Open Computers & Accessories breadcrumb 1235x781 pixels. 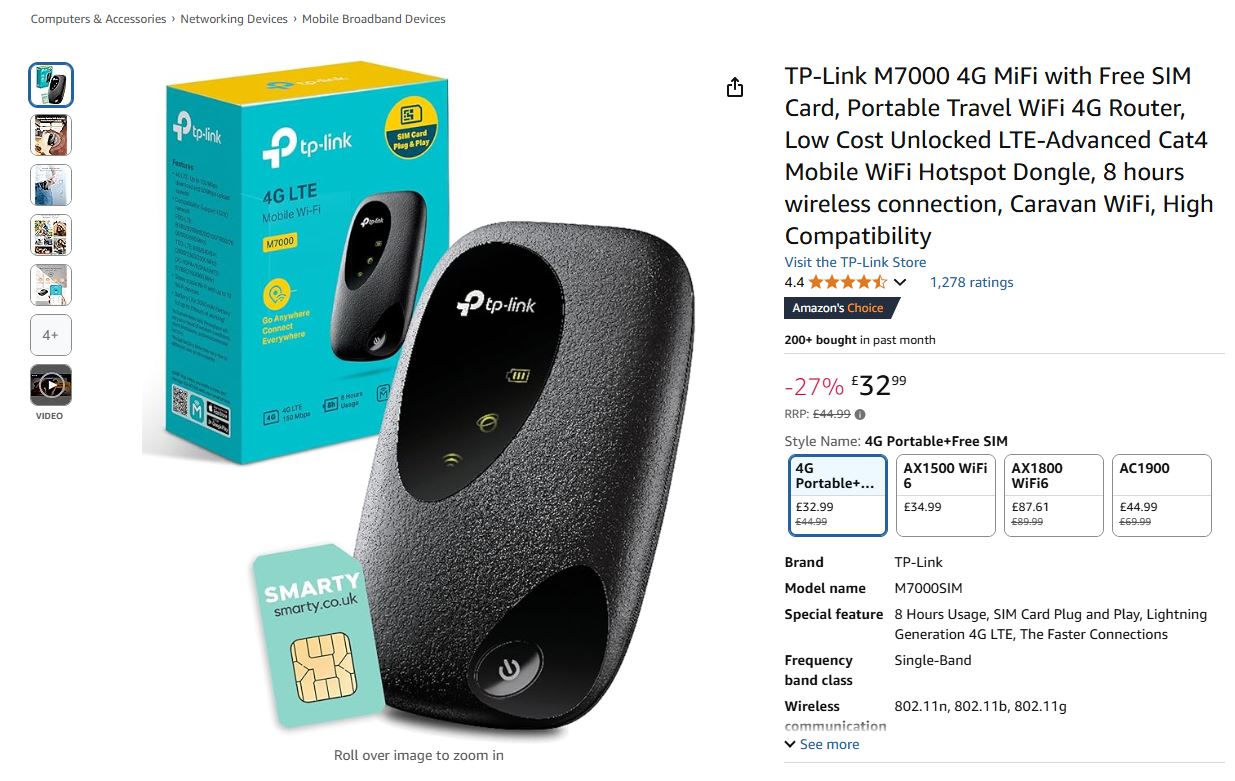(x=98, y=19)
